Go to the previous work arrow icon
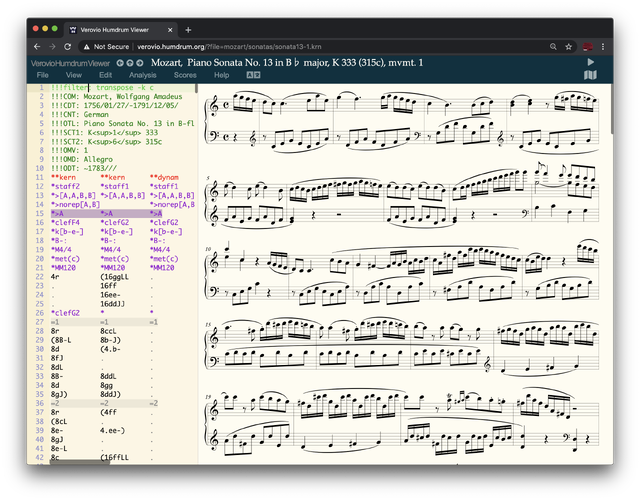Screen dimensions: 640x500 [x=122, y=63]
